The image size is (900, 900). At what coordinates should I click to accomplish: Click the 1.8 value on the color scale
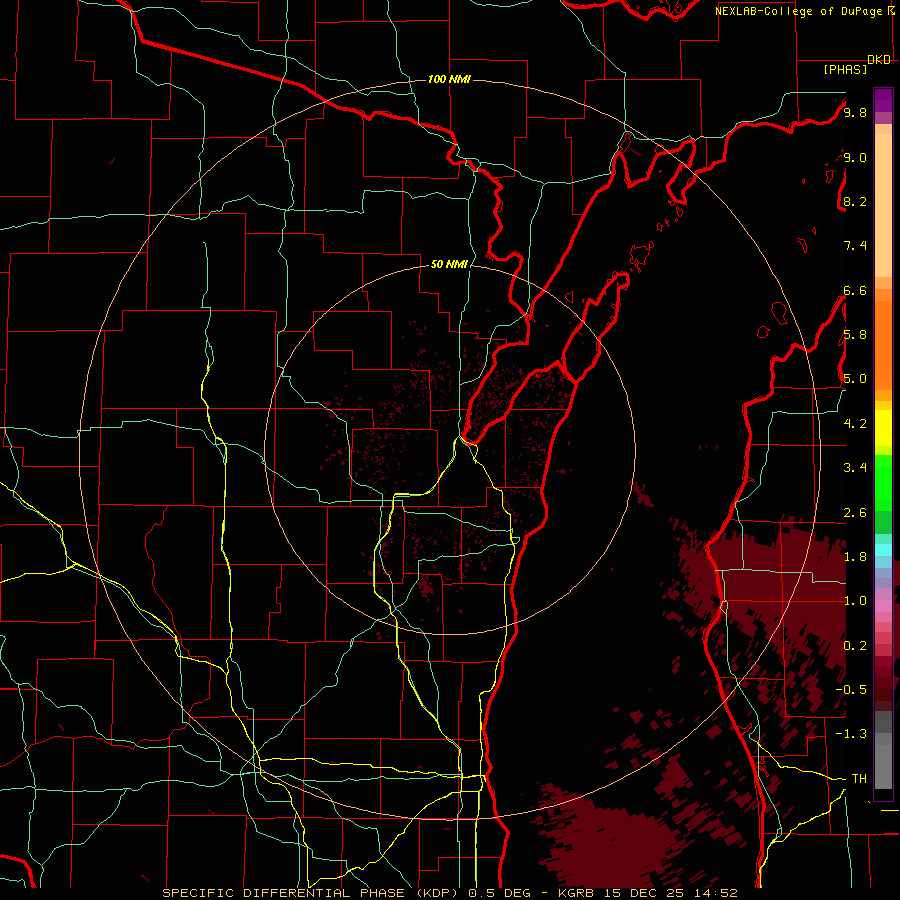(x=855, y=557)
